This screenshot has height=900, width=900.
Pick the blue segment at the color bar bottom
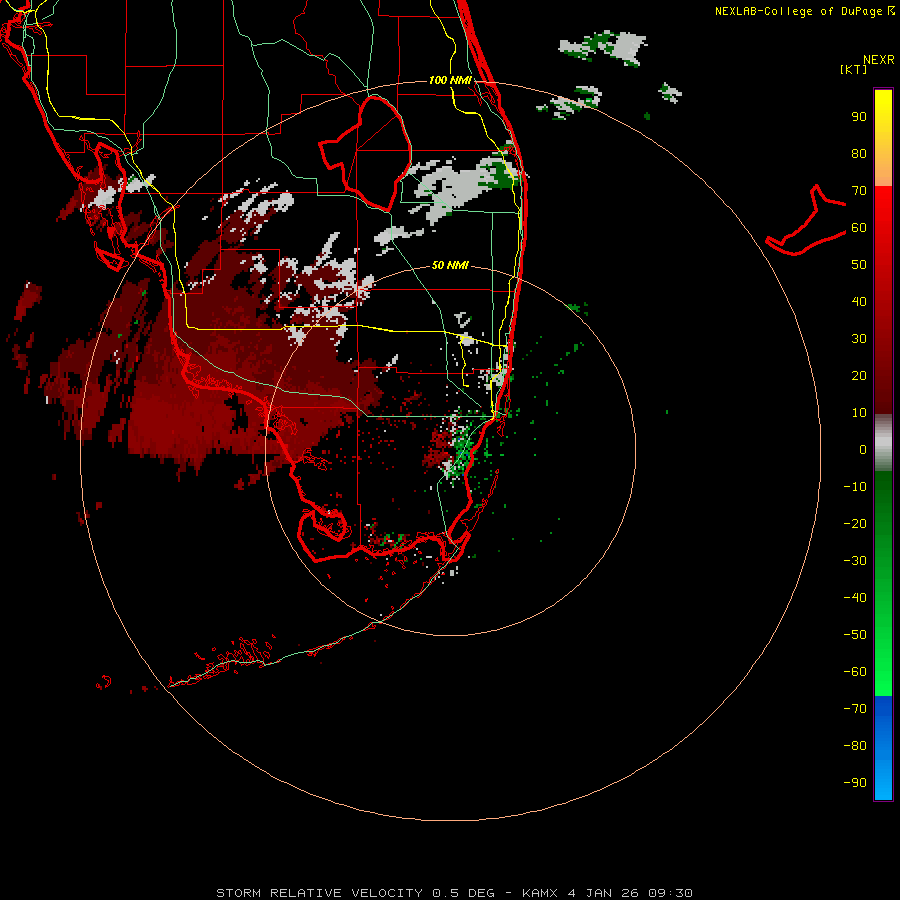click(x=883, y=747)
